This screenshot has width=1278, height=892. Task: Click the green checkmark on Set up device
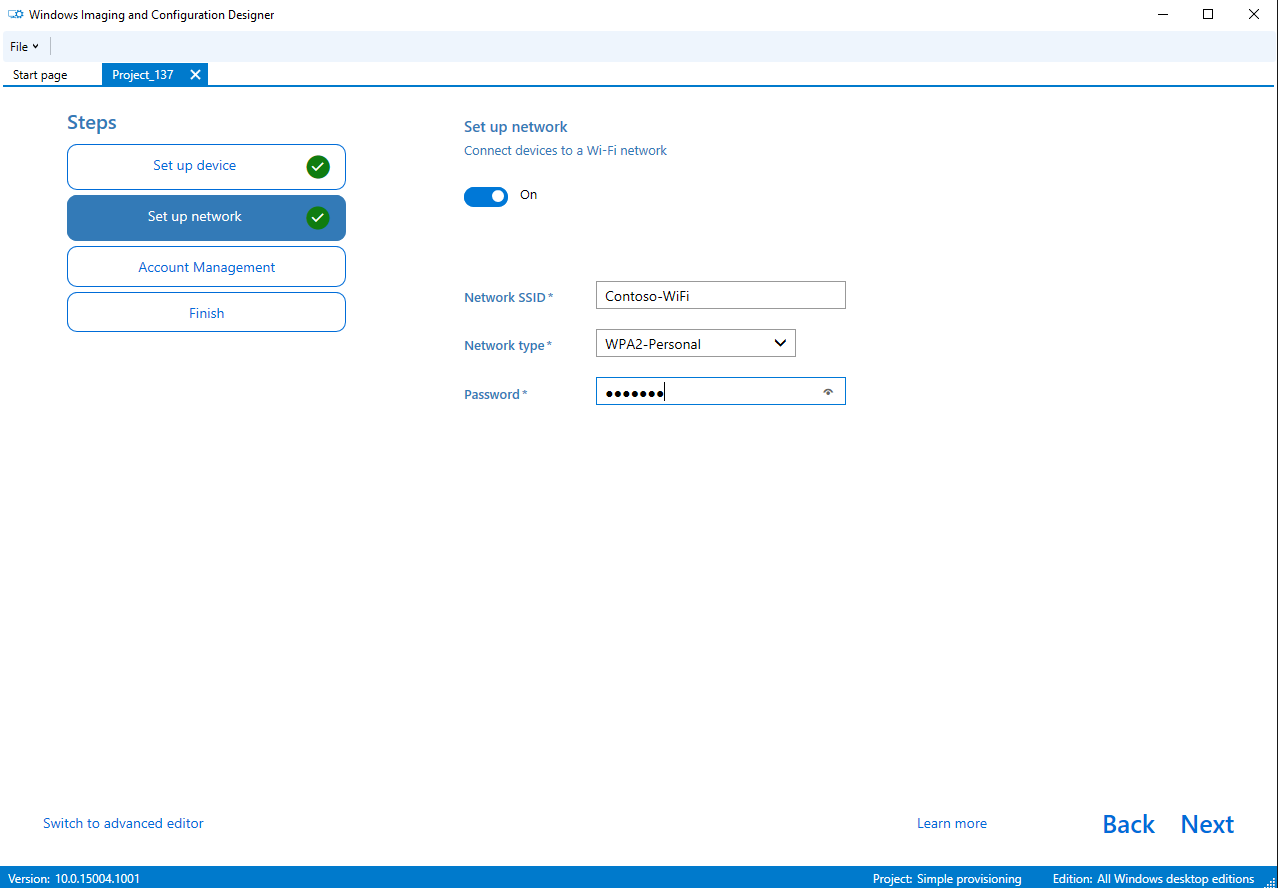[x=318, y=167]
